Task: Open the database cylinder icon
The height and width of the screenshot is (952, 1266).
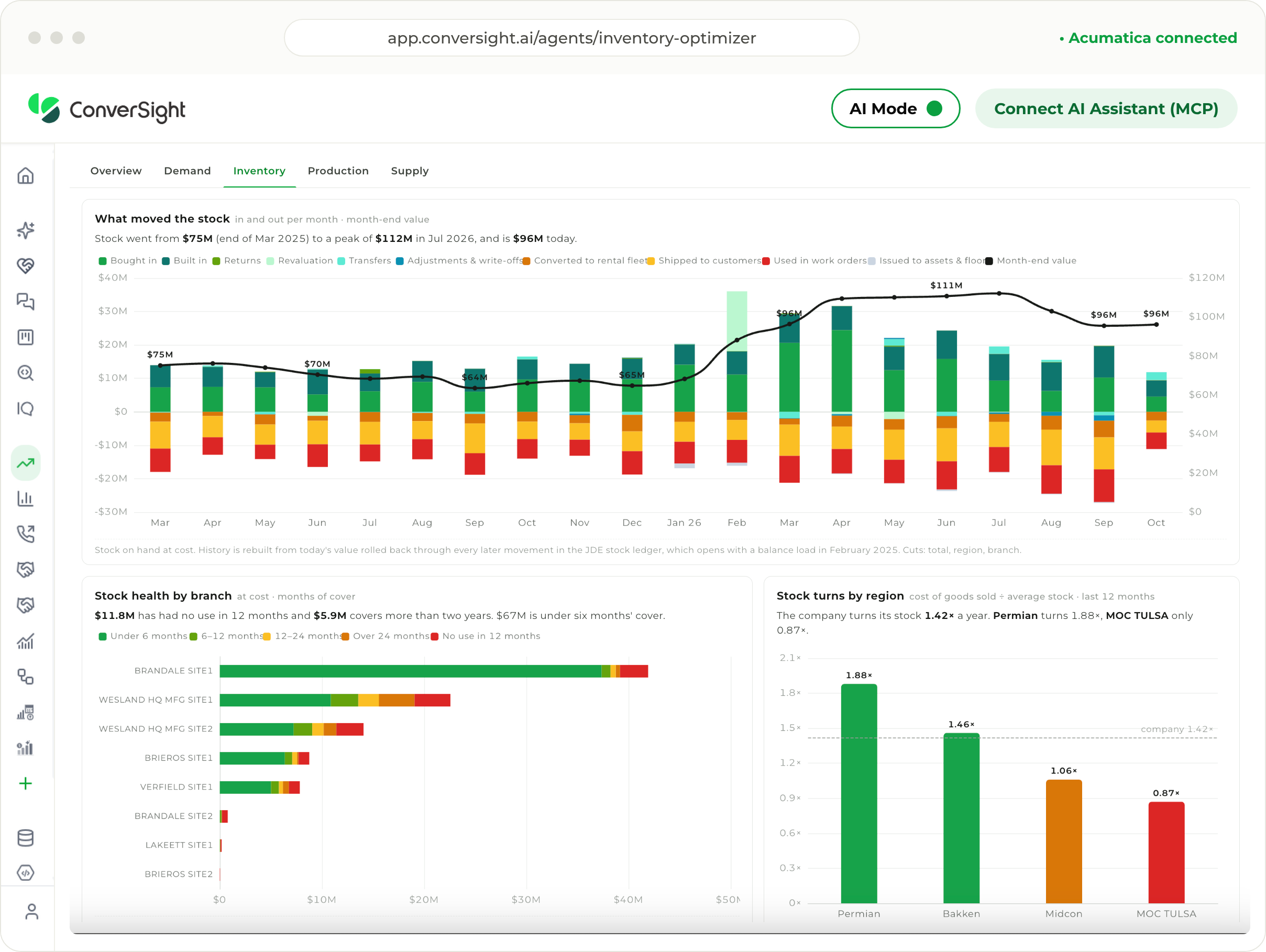Action: [x=25, y=837]
